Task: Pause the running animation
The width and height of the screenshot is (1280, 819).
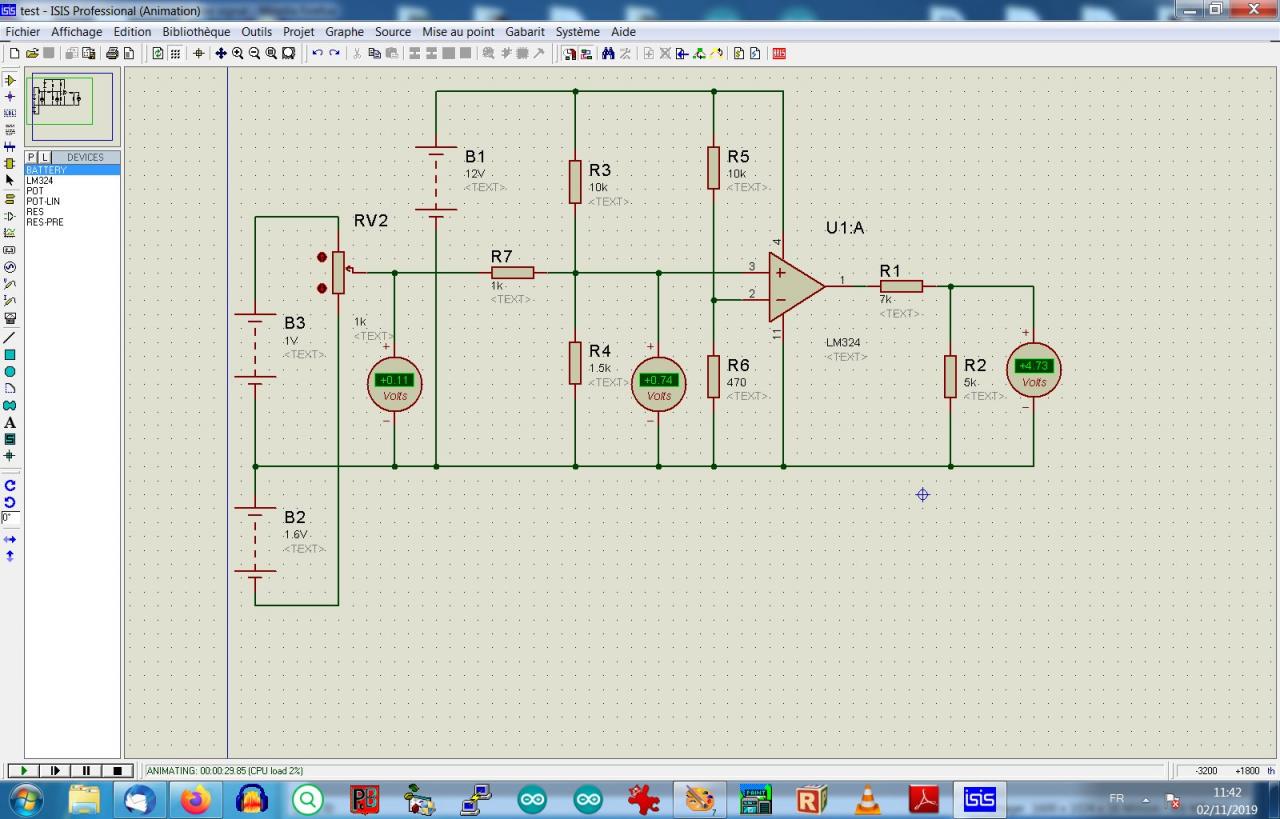Action: (x=86, y=771)
